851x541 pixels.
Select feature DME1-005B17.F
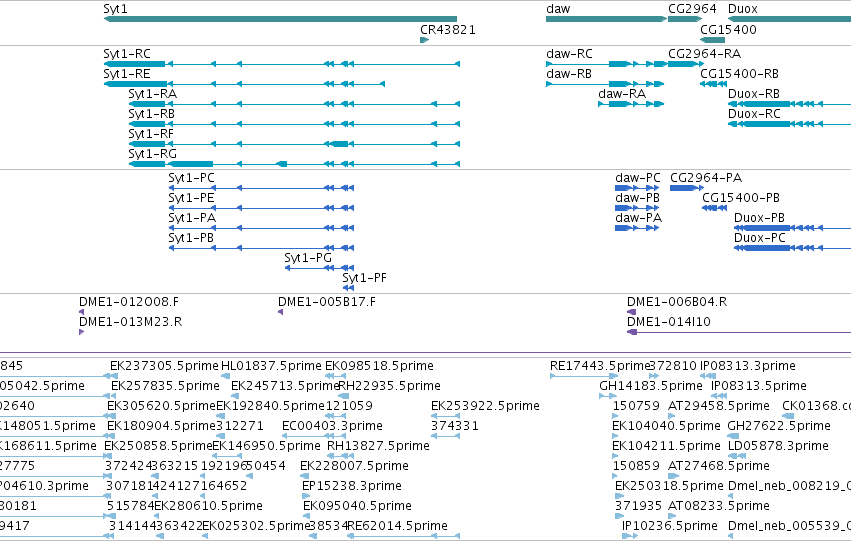[281, 312]
